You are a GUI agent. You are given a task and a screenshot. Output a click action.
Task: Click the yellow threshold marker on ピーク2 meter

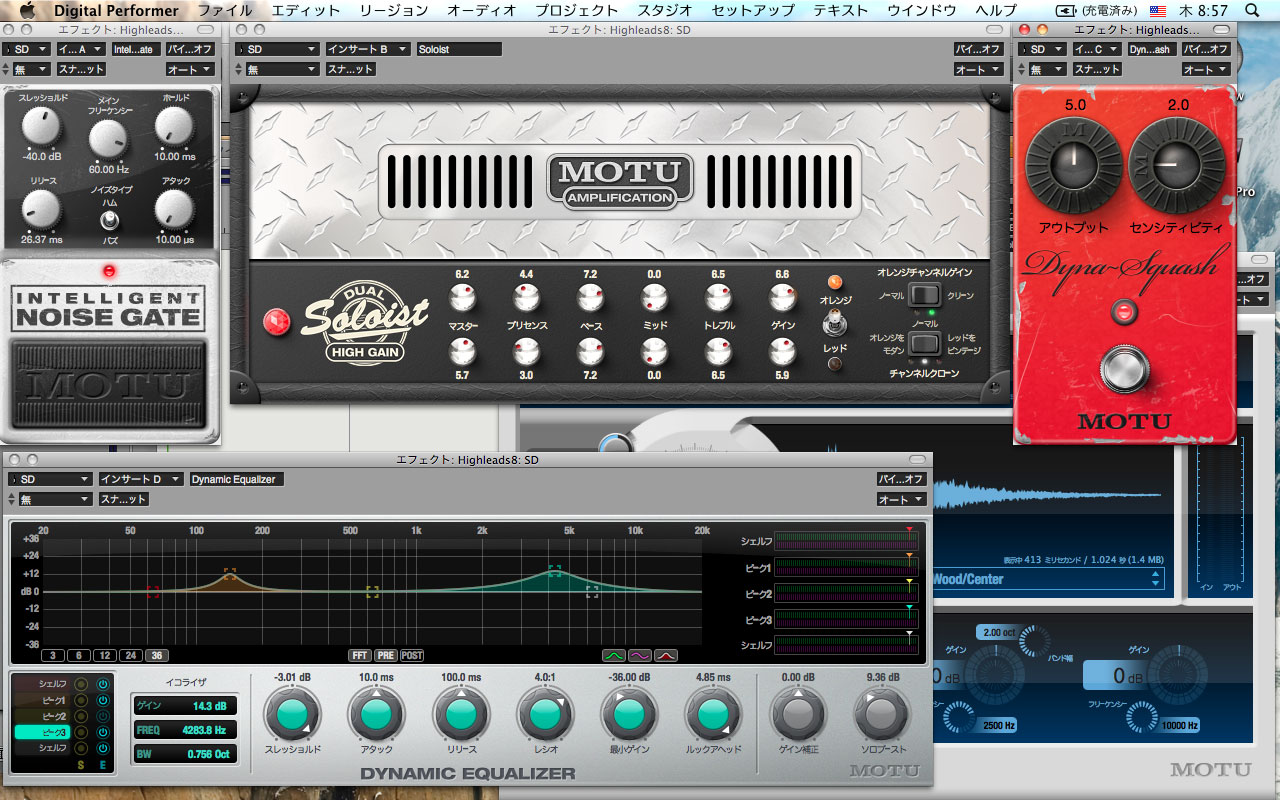[x=909, y=581]
